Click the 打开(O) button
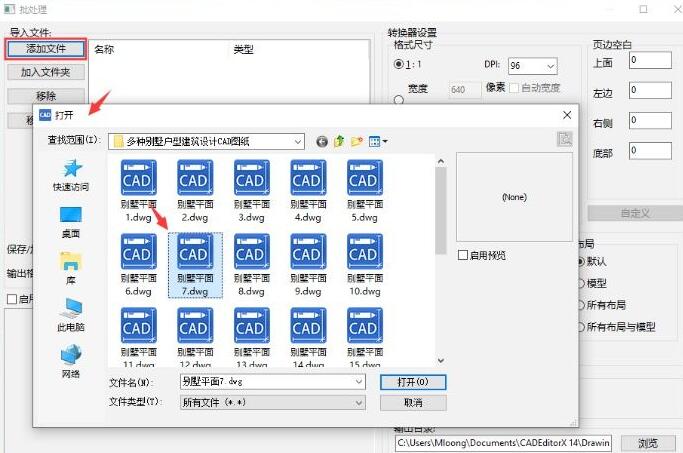 (x=413, y=382)
